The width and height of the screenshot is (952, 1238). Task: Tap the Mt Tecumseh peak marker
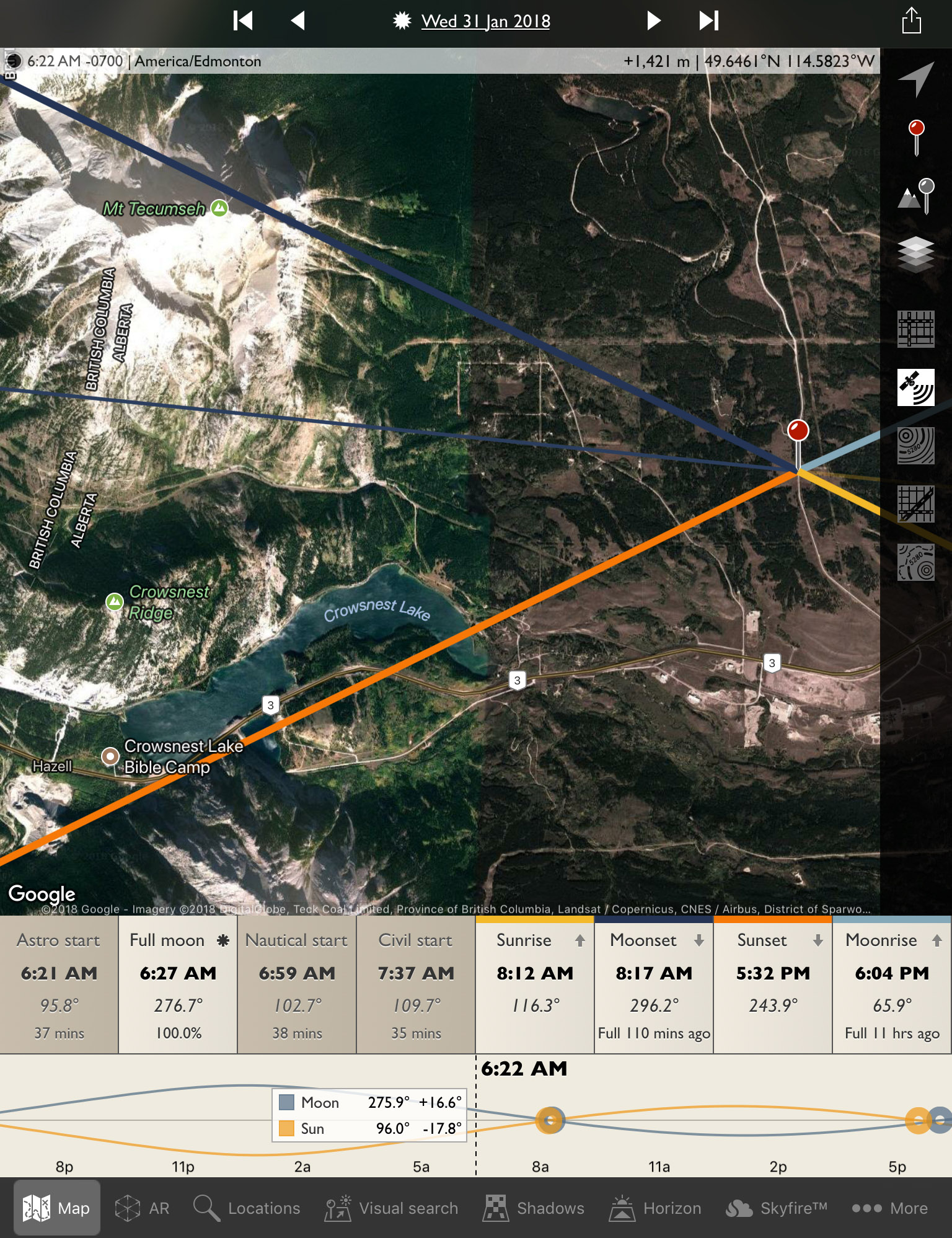click(219, 208)
